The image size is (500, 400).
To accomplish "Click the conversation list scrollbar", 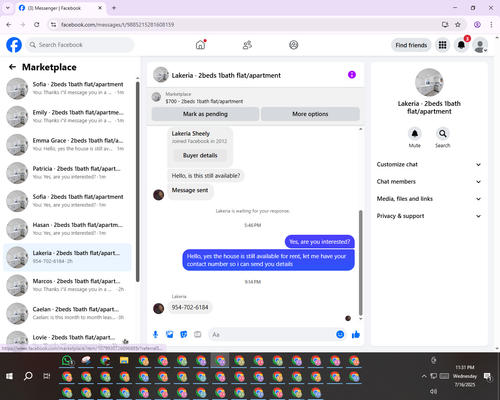I will click(x=137, y=182).
